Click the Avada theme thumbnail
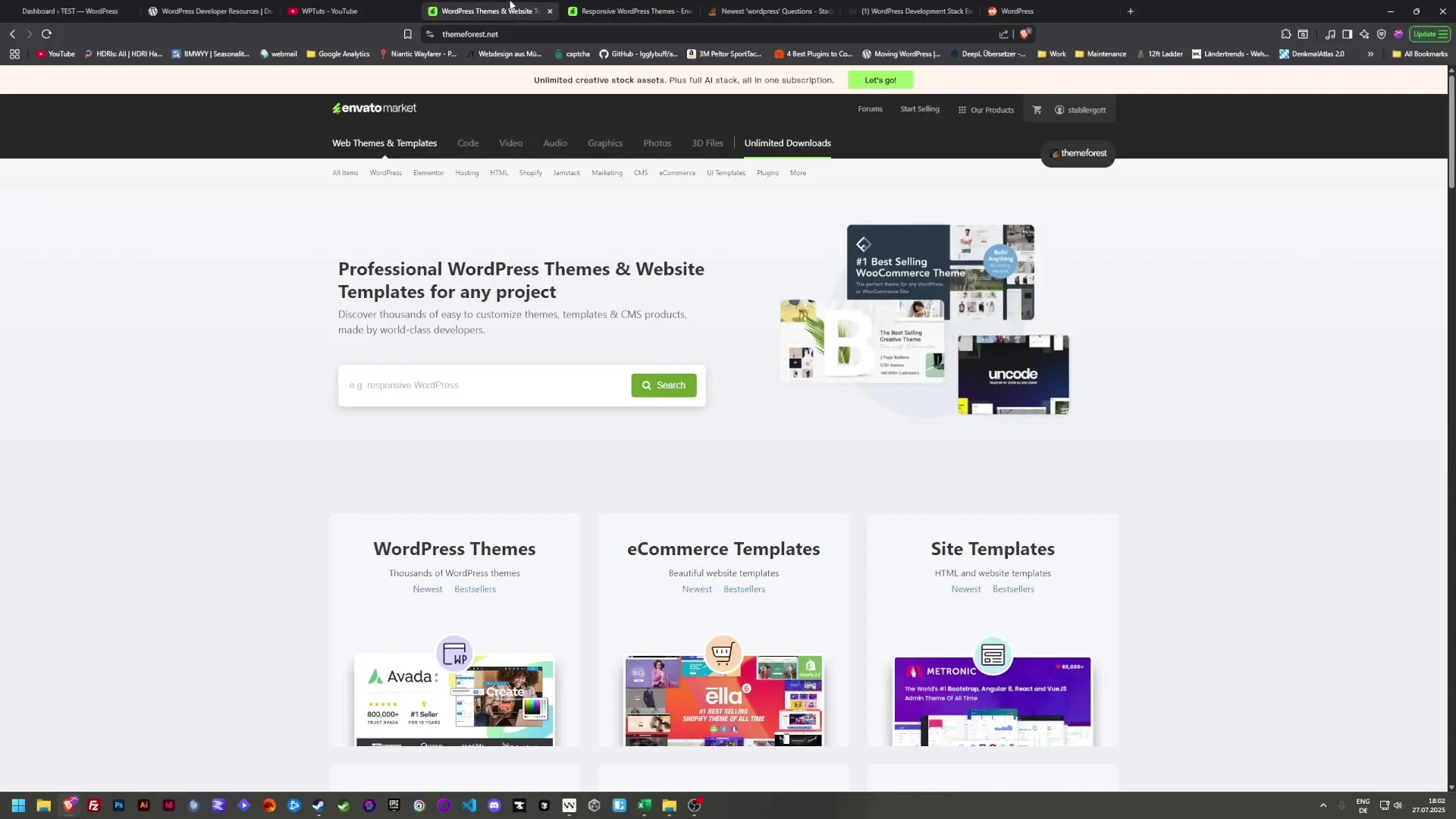Viewport: 1456px width, 819px height. point(453,694)
